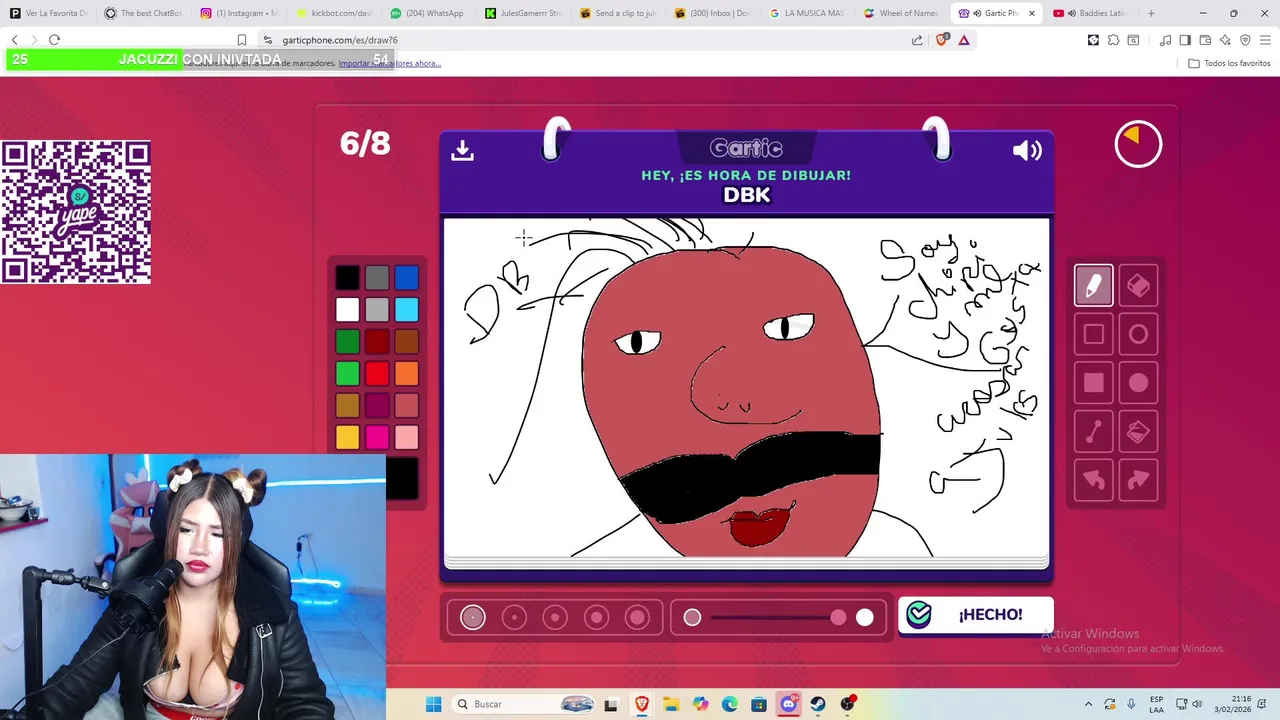The width and height of the screenshot is (1280, 720).
Task: Open Brave VPN shield icon
Action: [x=1245, y=40]
